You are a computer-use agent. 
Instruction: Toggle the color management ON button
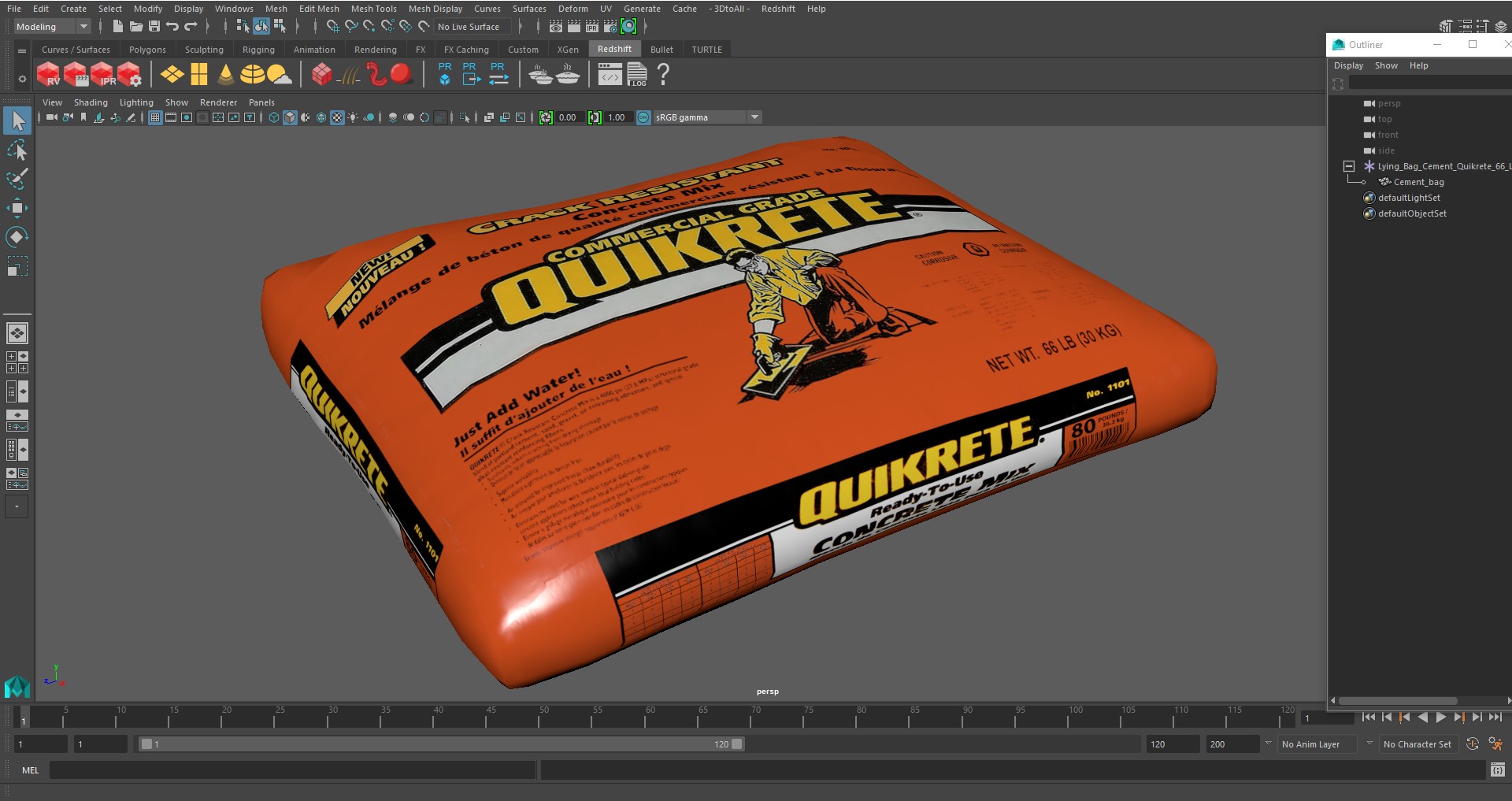click(643, 117)
